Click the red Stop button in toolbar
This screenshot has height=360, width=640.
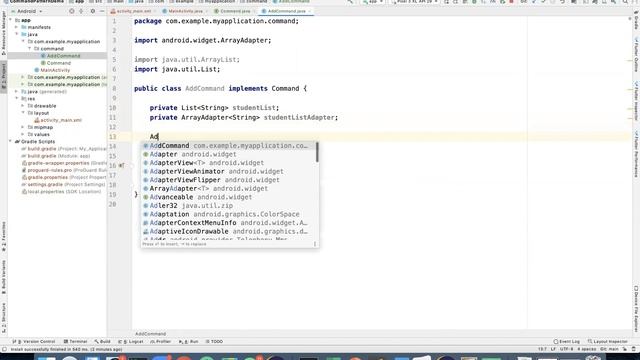pos(511,2)
